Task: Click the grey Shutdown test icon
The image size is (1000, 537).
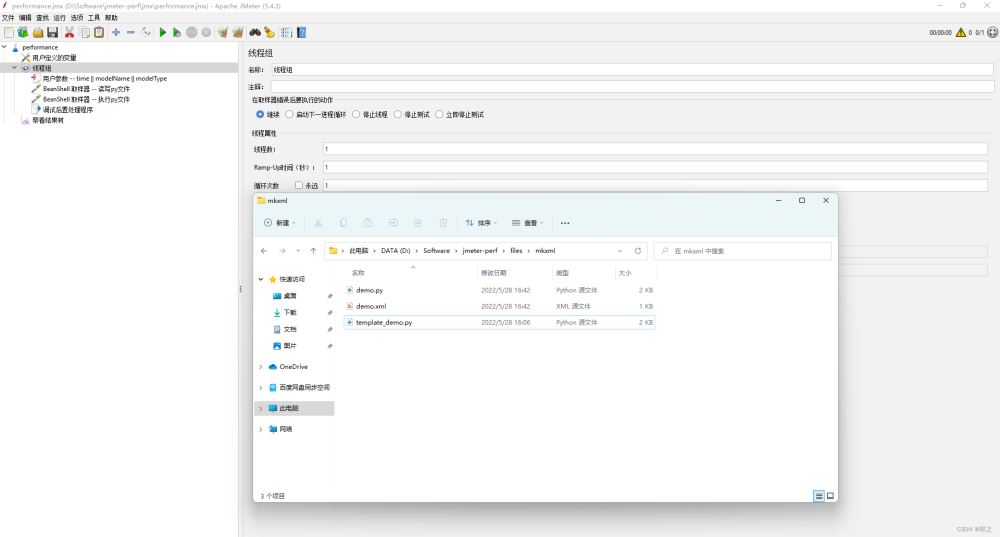Action: (206, 33)
